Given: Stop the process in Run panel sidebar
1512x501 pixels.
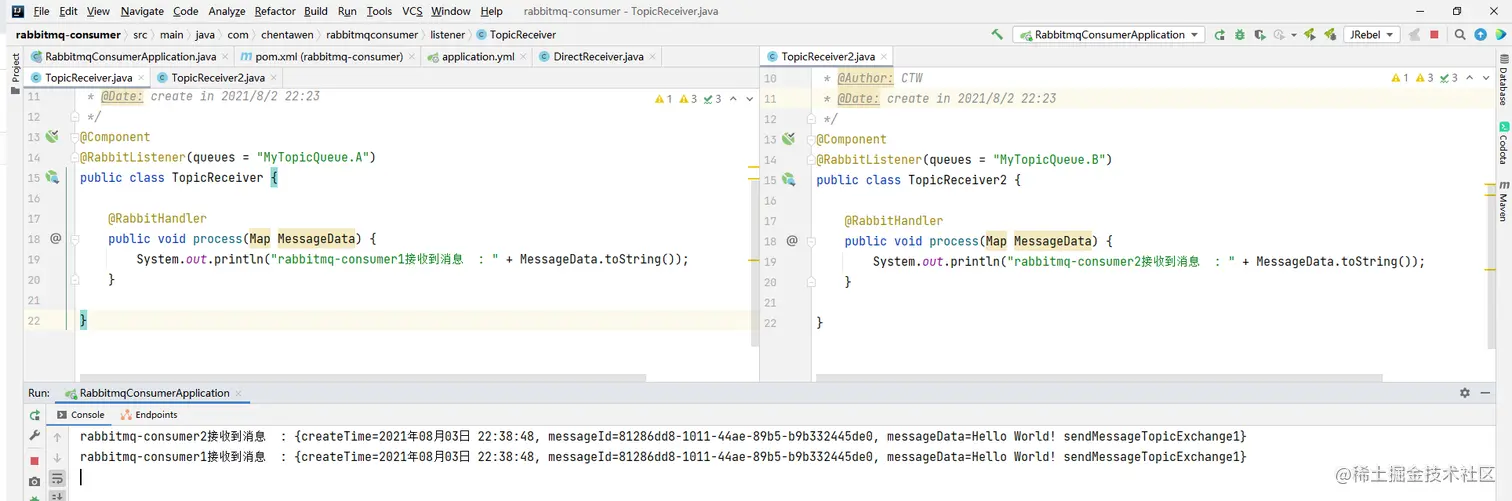Looking at the screenshot, I should pos(35,460).
